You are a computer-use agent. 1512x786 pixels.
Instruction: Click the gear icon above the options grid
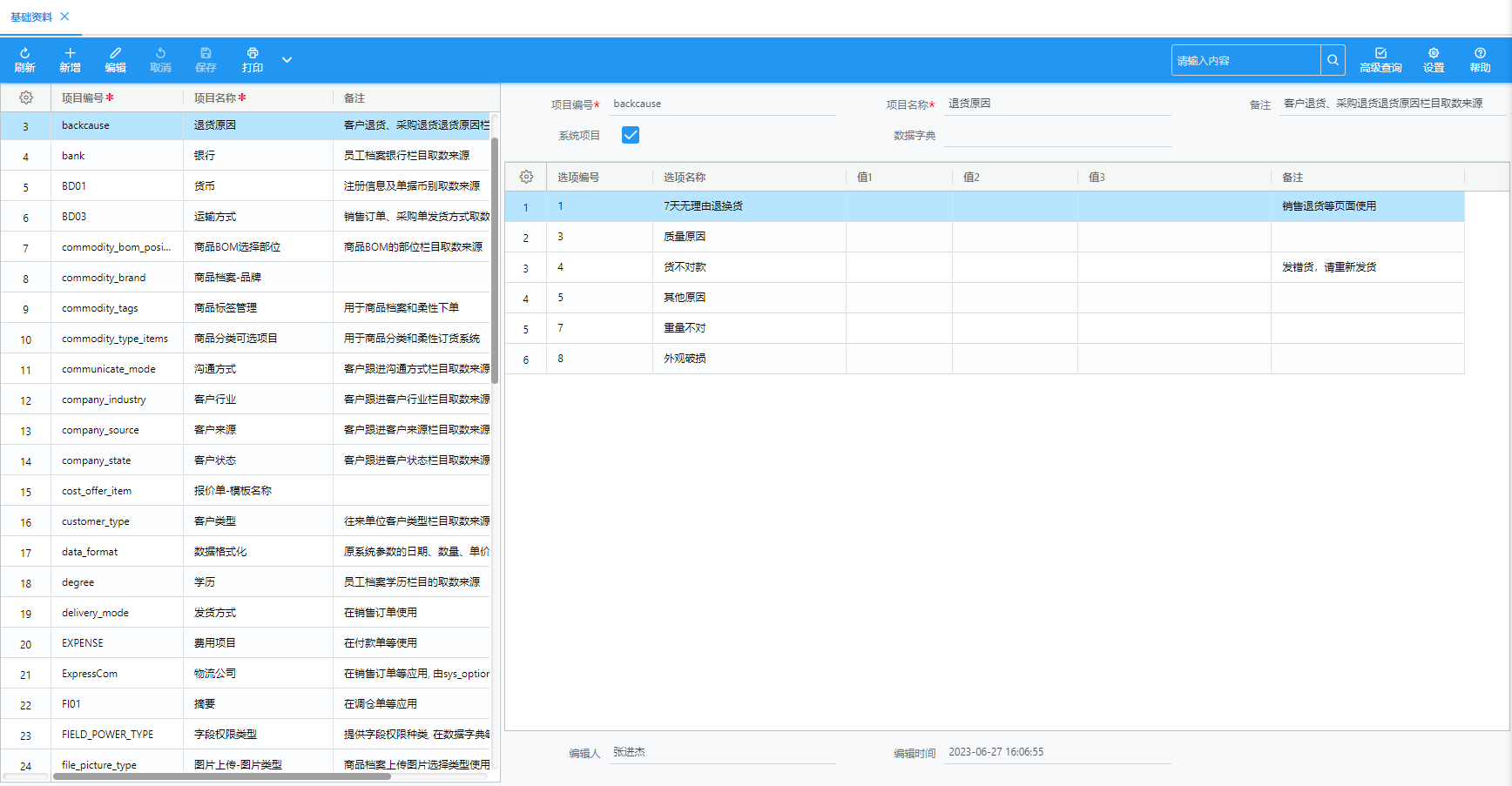pyautogui.click(x=526, y=176)
